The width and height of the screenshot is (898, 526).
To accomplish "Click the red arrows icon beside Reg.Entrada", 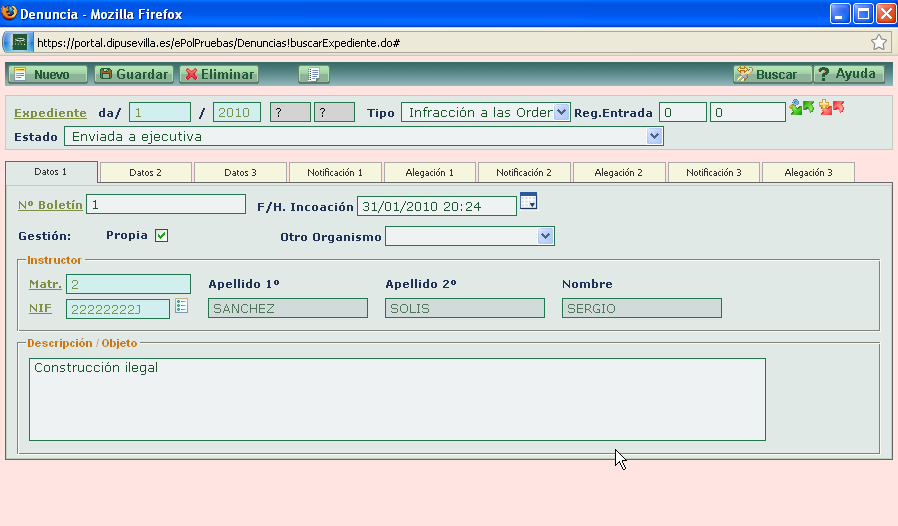I will pos(831,108).
